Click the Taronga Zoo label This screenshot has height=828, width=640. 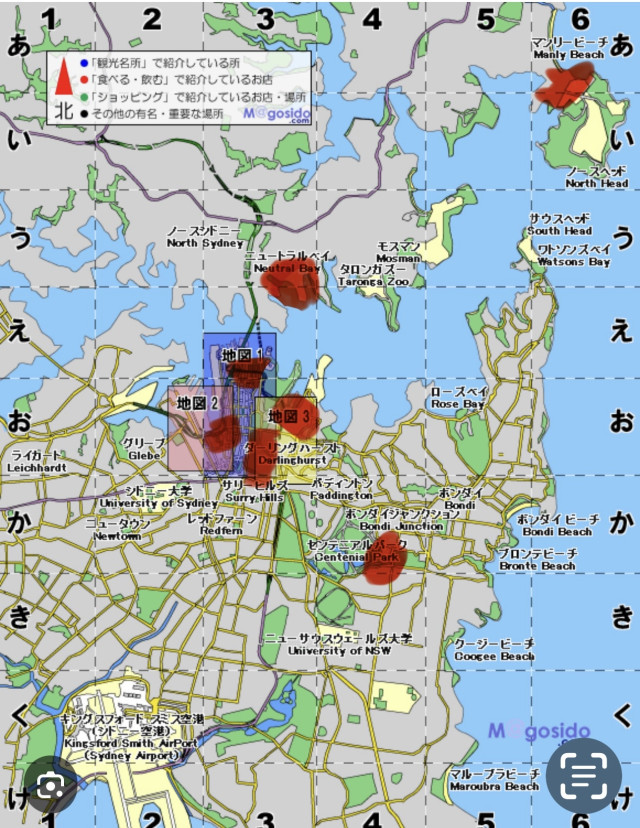373,282
